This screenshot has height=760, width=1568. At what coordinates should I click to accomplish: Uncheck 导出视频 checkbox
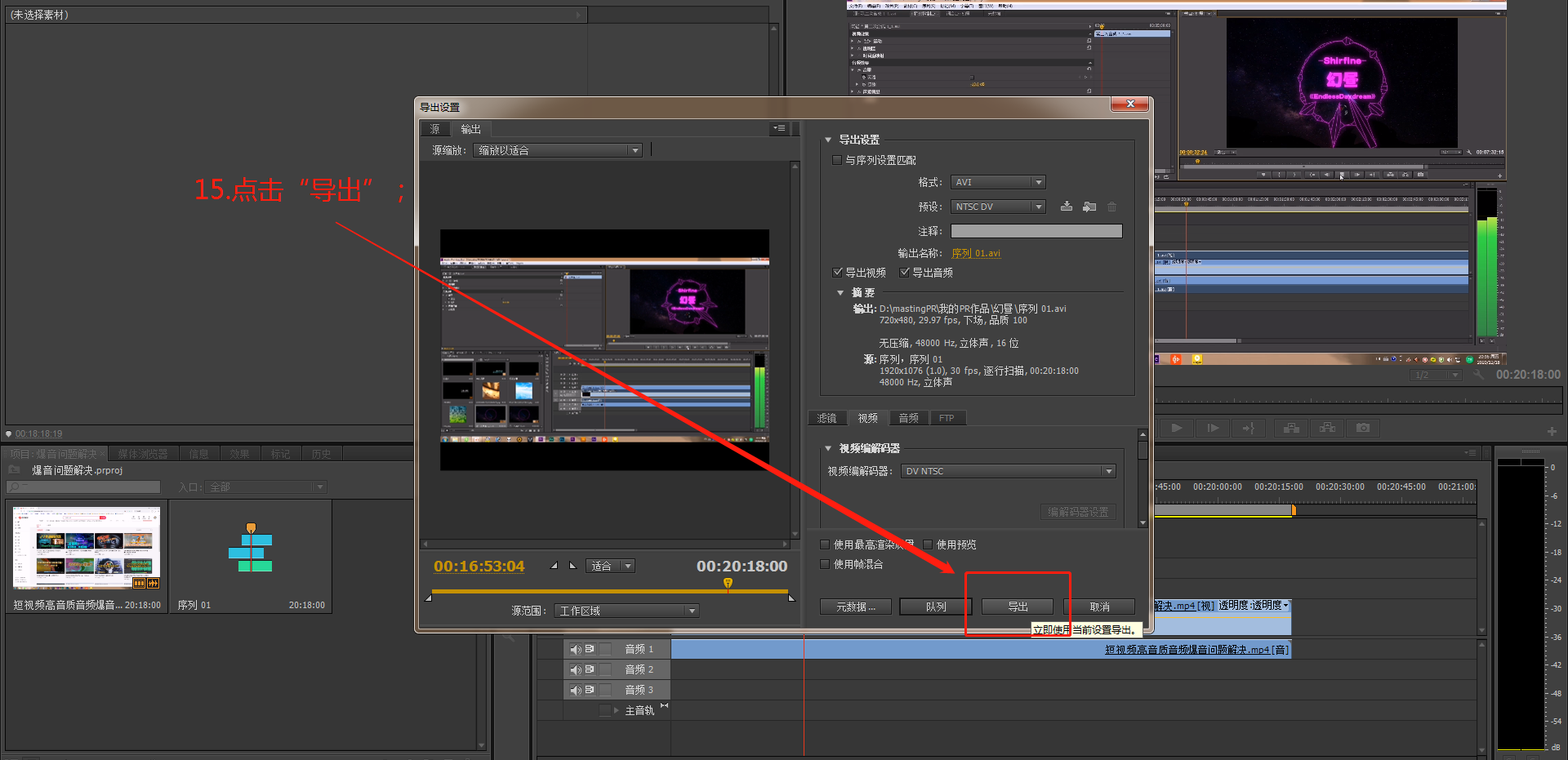click(x=837, y=273)
